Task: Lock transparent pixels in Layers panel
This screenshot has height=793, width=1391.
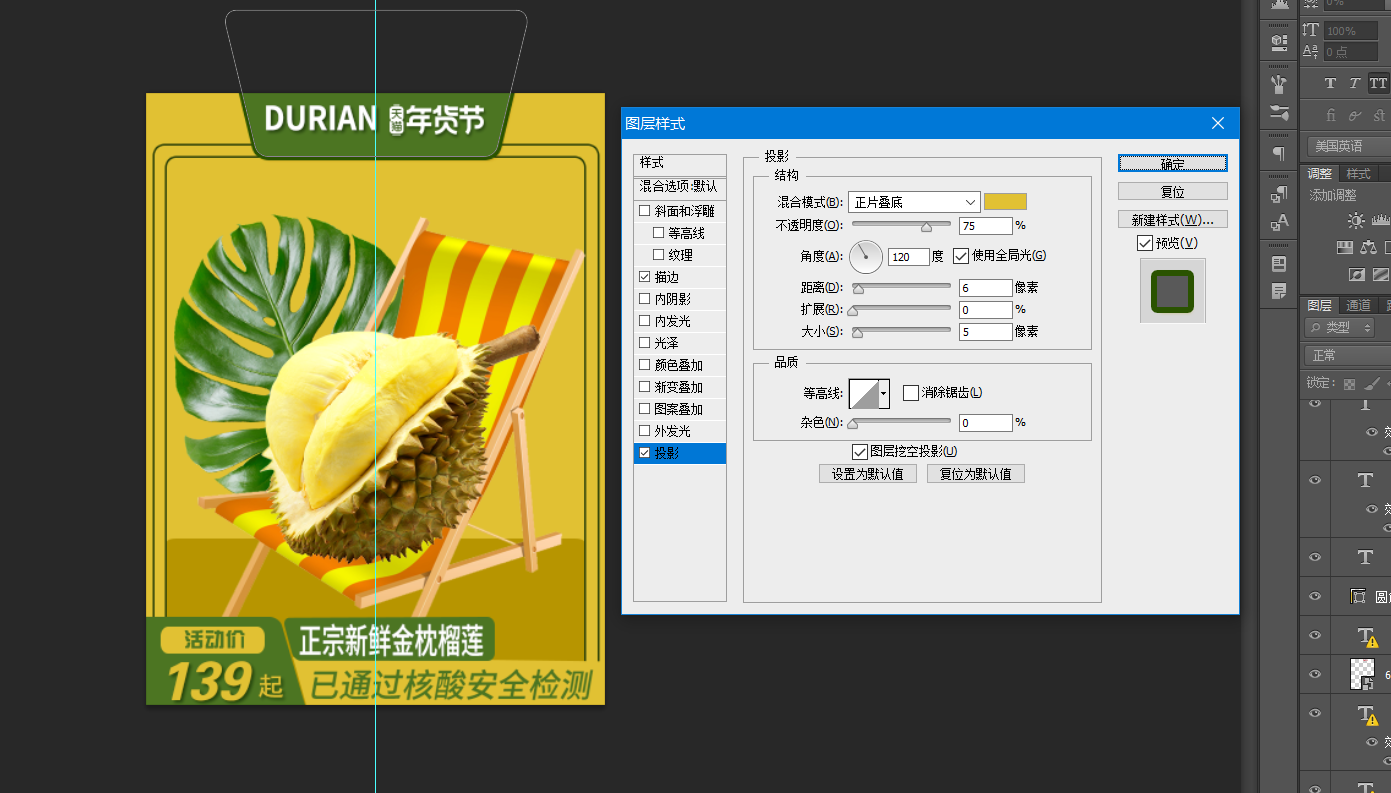Action: (1349, 383)
